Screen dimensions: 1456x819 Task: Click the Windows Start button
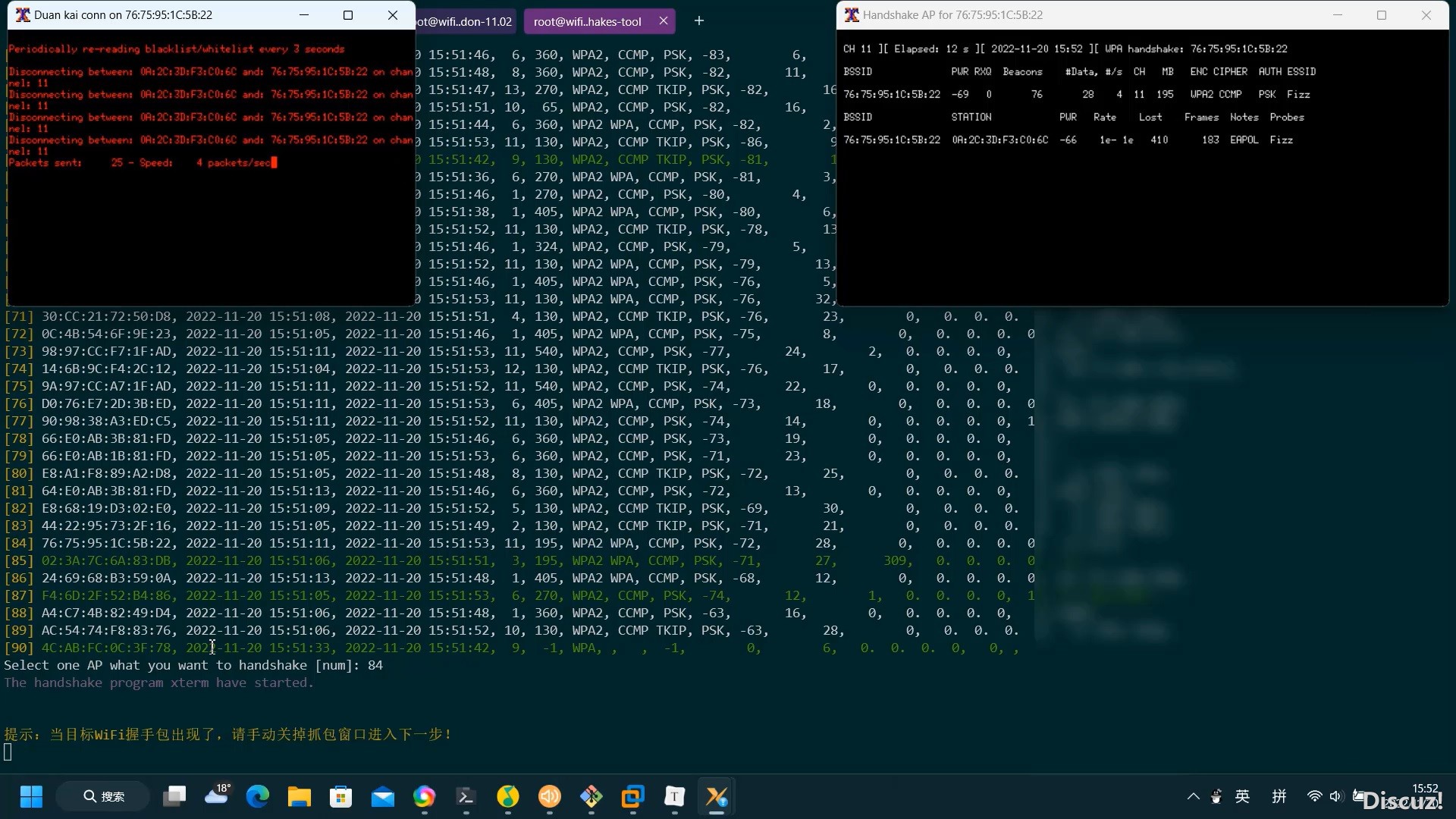31,796
